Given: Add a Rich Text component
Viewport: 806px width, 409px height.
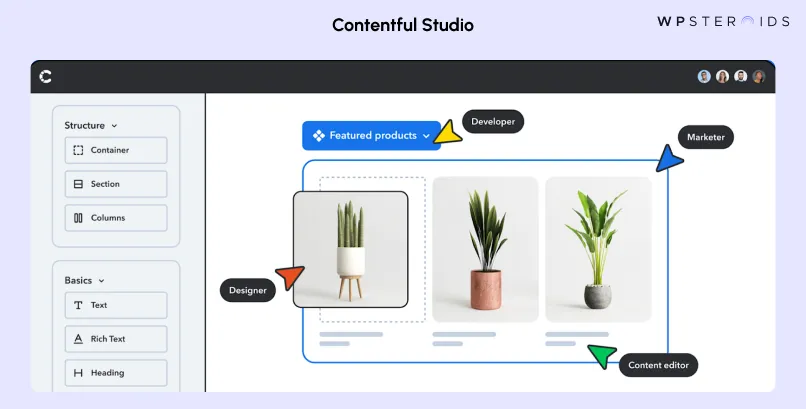Looking at the screenshot, I should (116, 339).
